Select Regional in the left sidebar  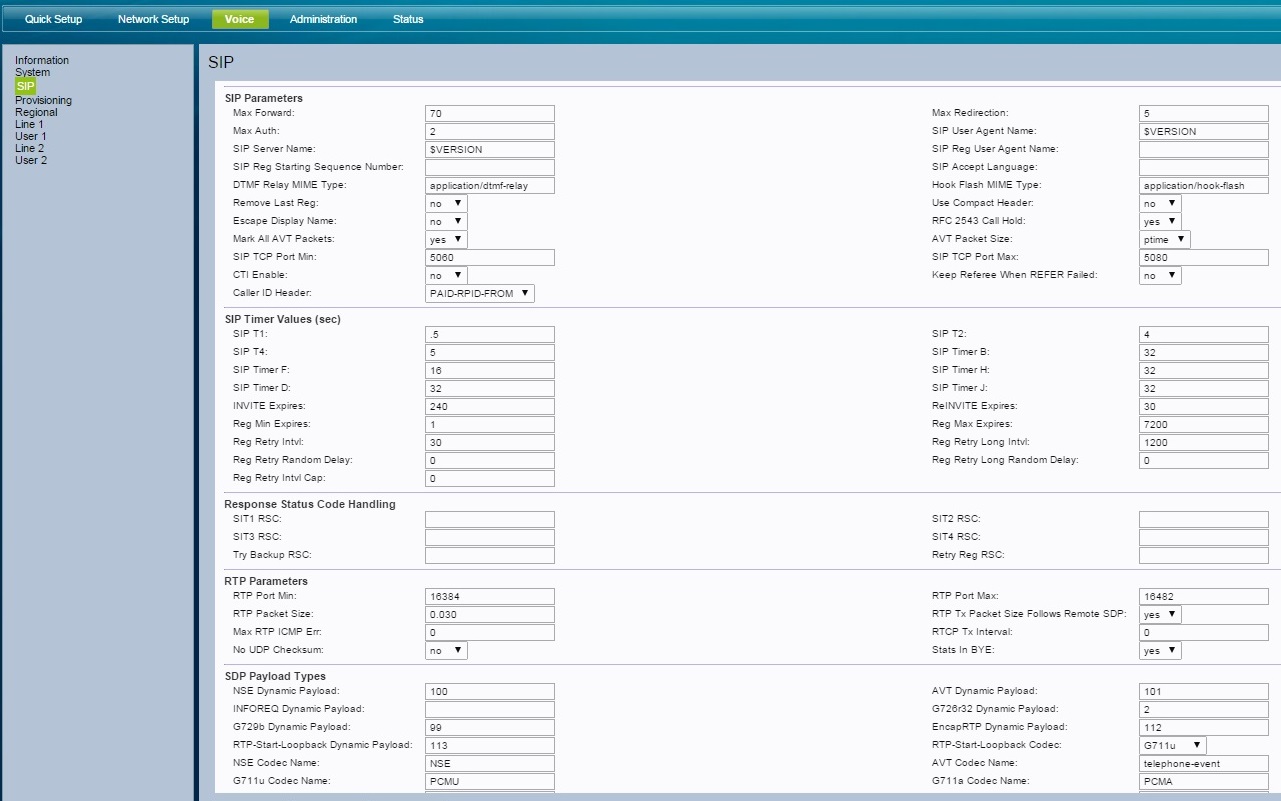(x=36, y=112)
